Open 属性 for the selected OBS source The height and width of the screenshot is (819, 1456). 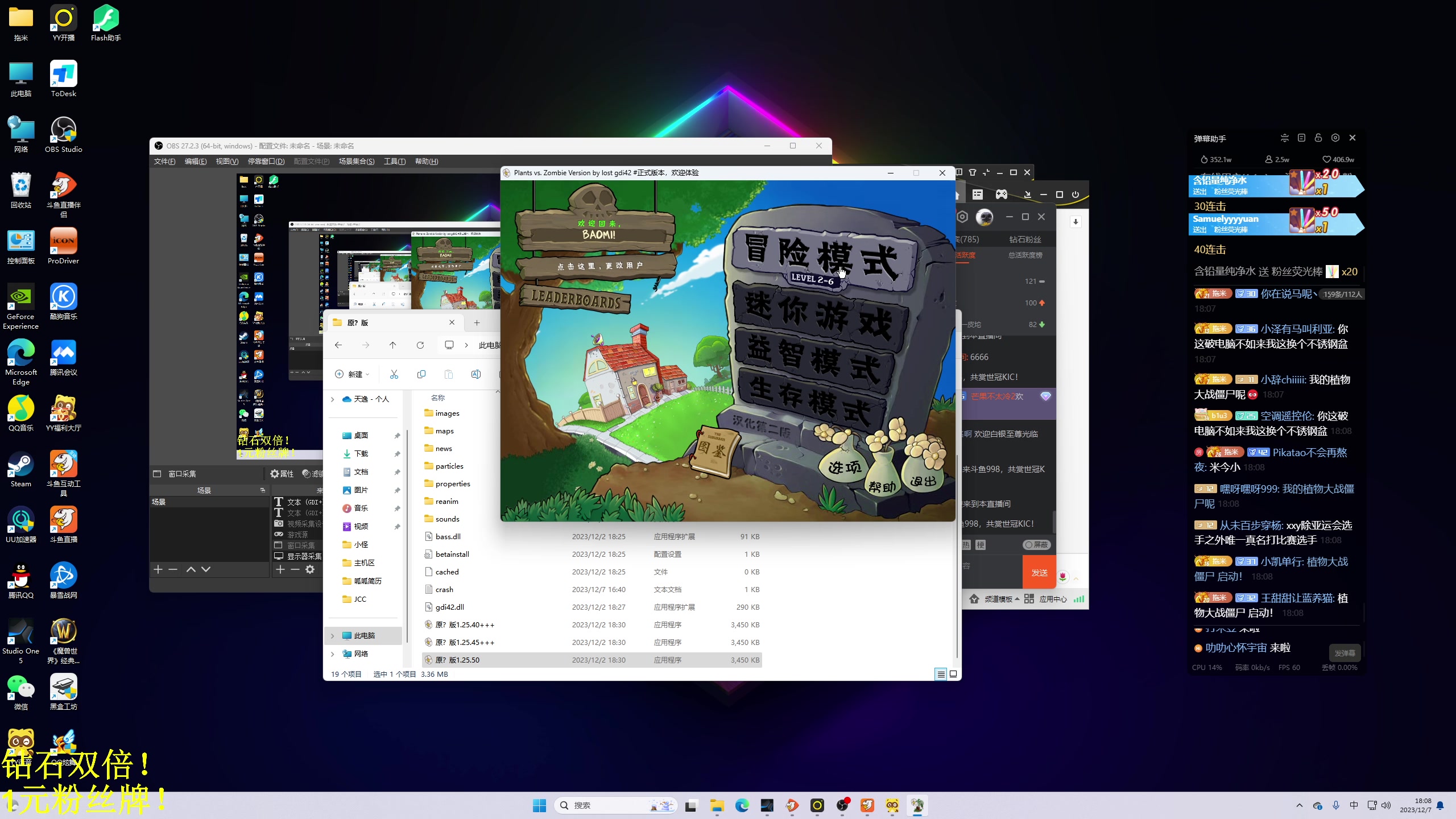pos(282,474)
